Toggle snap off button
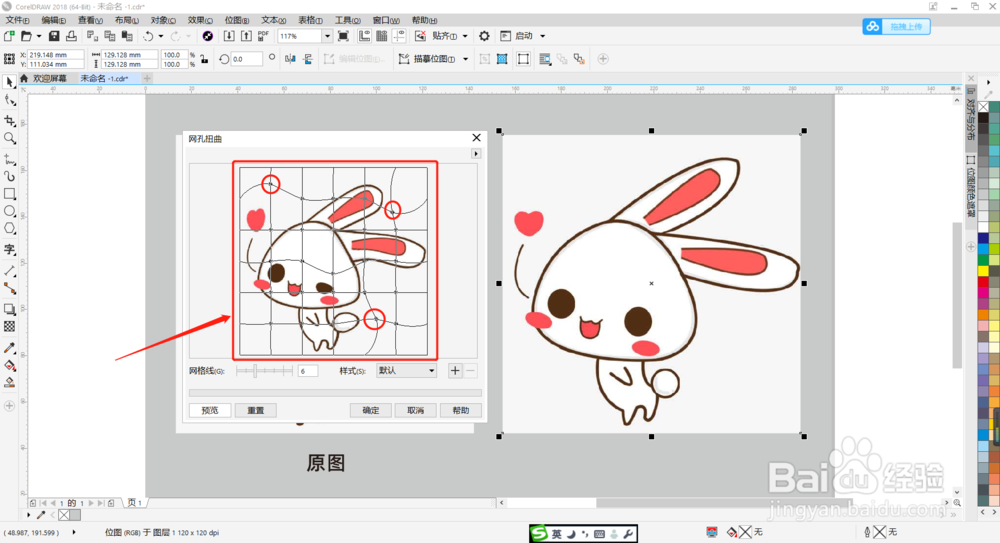The width and height of the screenshot is (1000, 543). [420, 36]
